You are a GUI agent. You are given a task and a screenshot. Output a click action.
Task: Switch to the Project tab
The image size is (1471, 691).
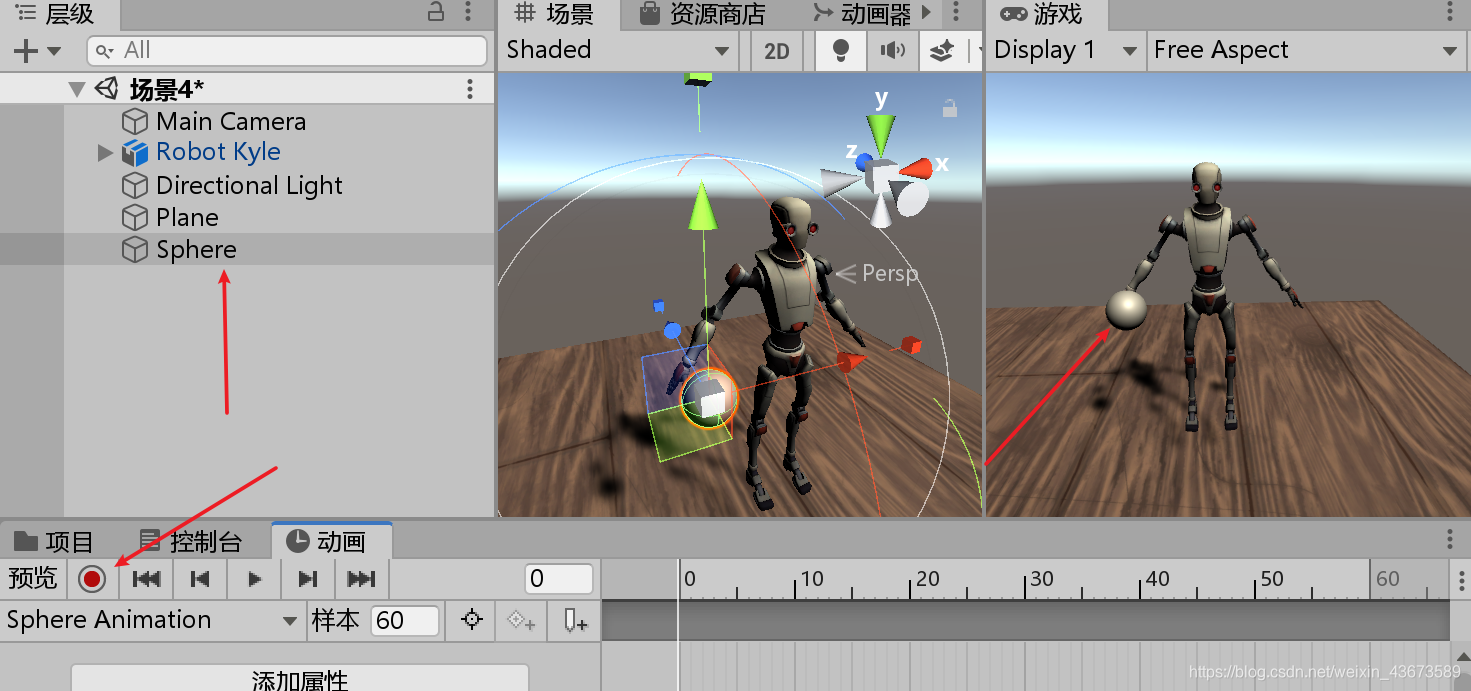54,541
